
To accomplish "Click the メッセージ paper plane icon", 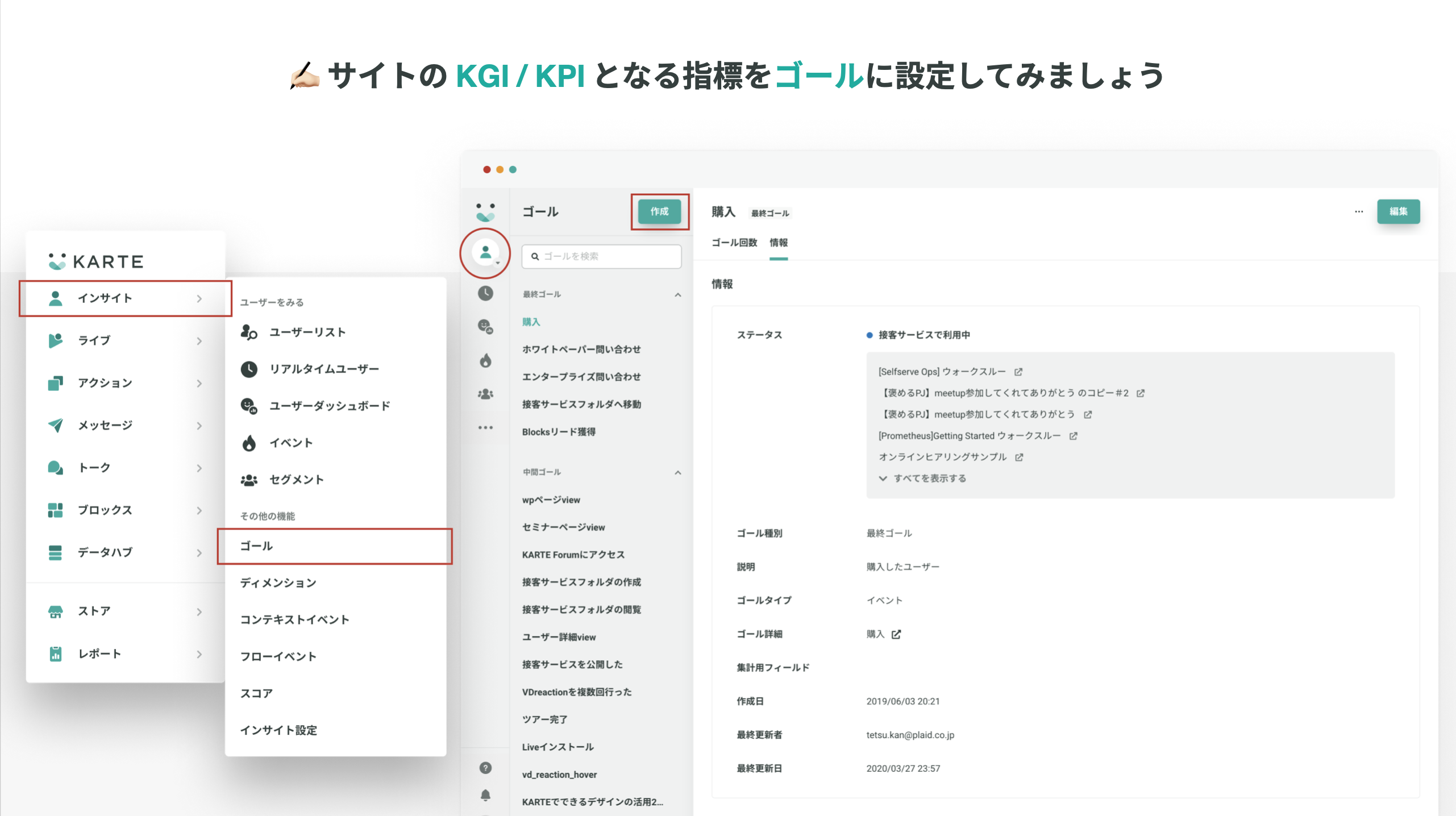I will click(x=55, y=425).
